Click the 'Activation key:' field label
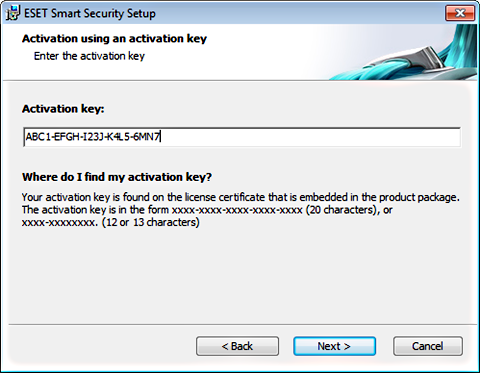The image size is (480, 373). pyautogui.click(x=63, y=109)
